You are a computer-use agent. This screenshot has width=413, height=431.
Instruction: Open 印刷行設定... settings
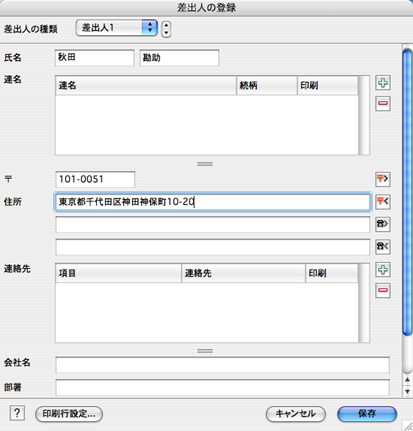(69, 414)
